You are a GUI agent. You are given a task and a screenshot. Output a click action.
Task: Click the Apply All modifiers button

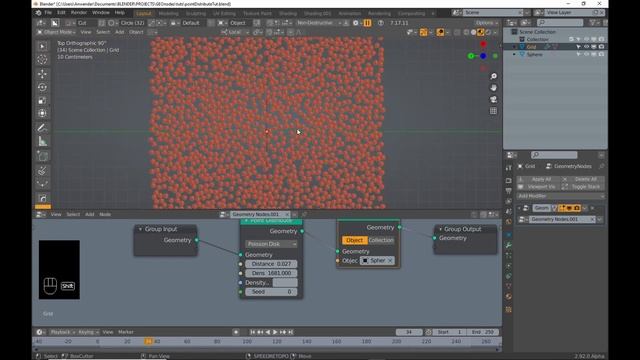[538, 179]
